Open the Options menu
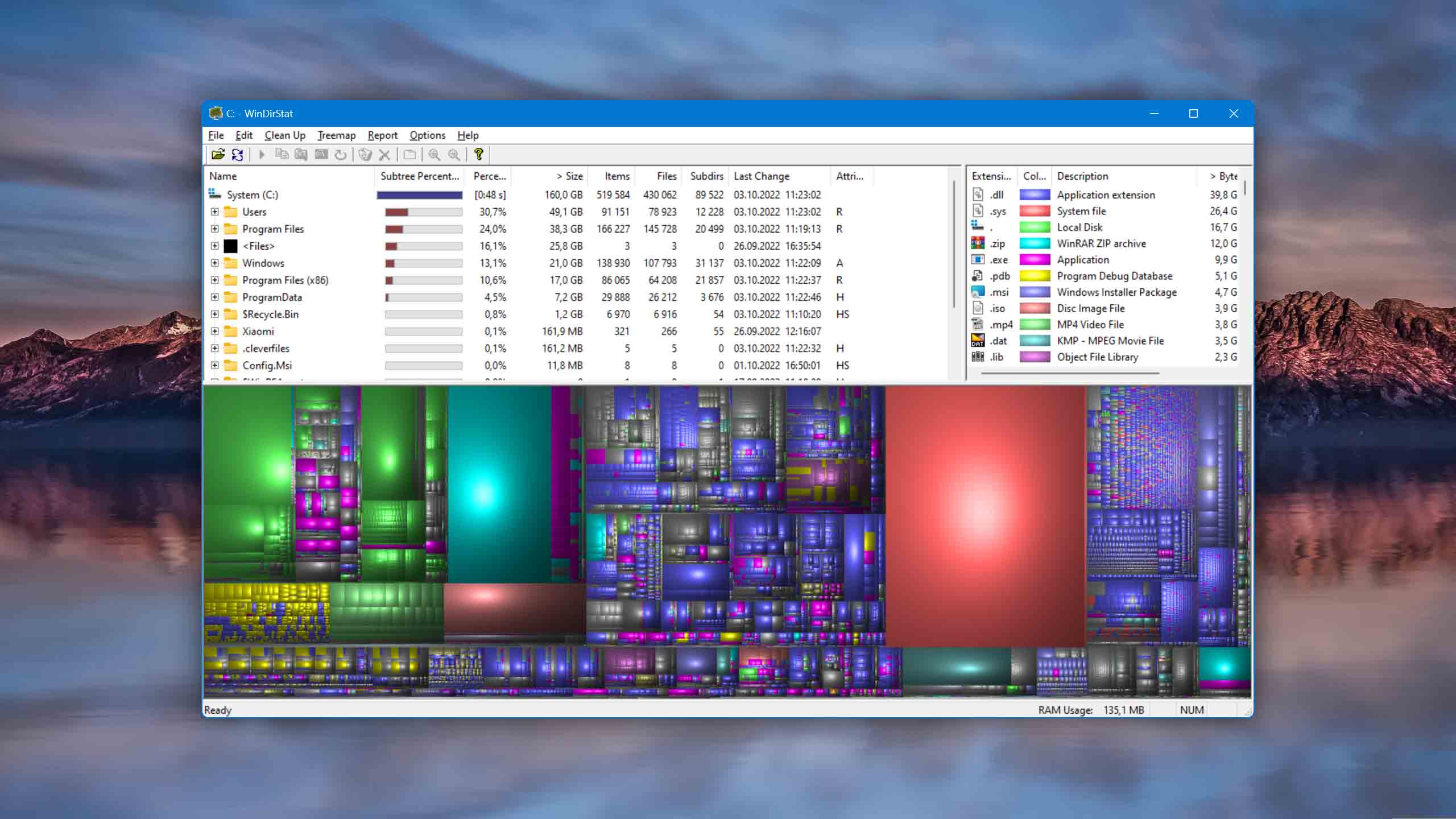 [x=428, y=135]
